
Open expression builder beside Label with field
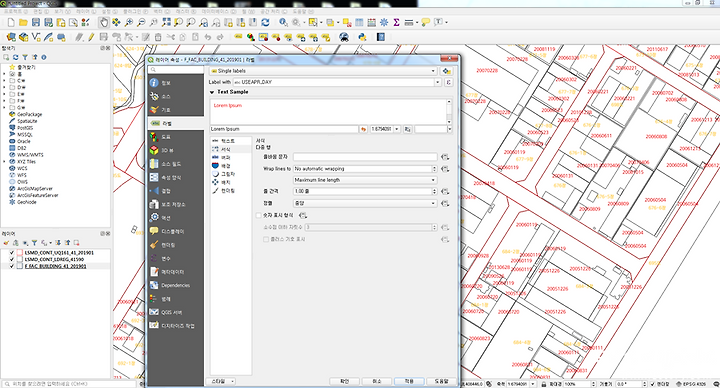pos(448,82)
